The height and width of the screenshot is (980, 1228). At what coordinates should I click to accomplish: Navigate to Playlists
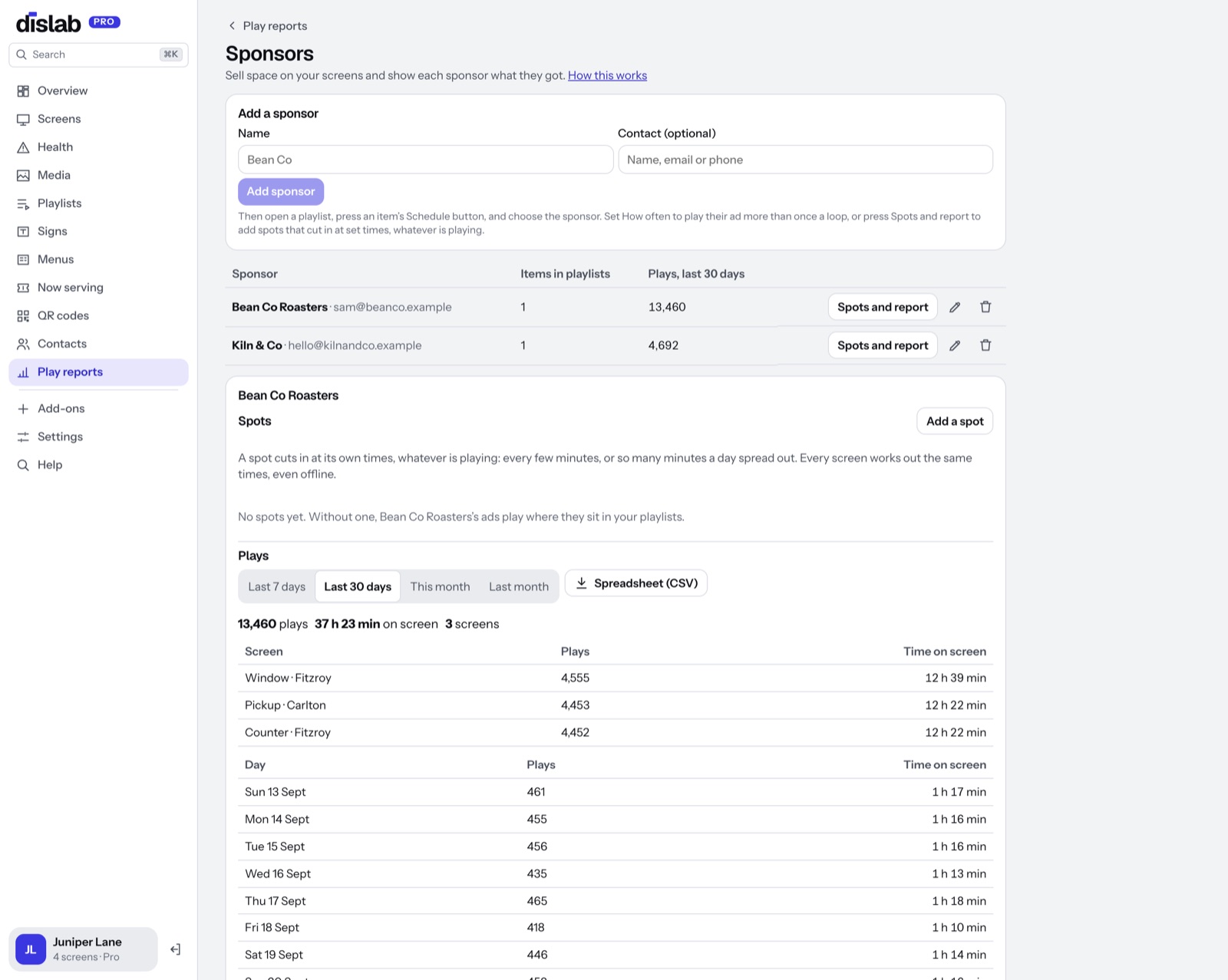point(98,203)
